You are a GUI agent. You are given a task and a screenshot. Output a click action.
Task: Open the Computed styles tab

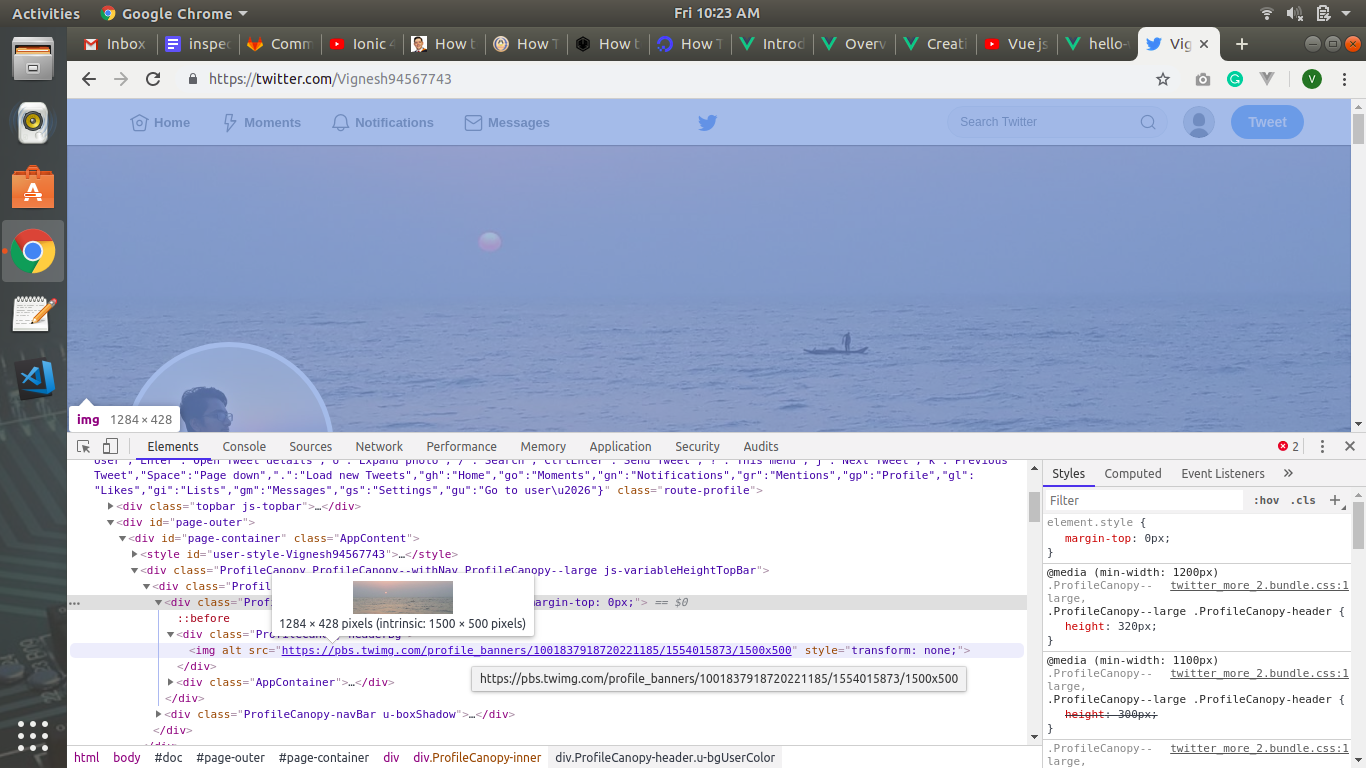coord(1133,474)
